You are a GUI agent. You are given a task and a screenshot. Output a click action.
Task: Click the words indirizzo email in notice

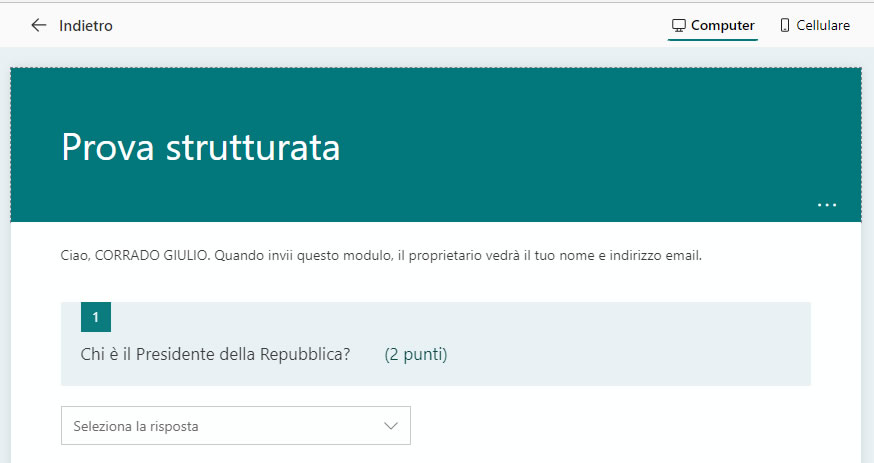(x=655, y=255)
